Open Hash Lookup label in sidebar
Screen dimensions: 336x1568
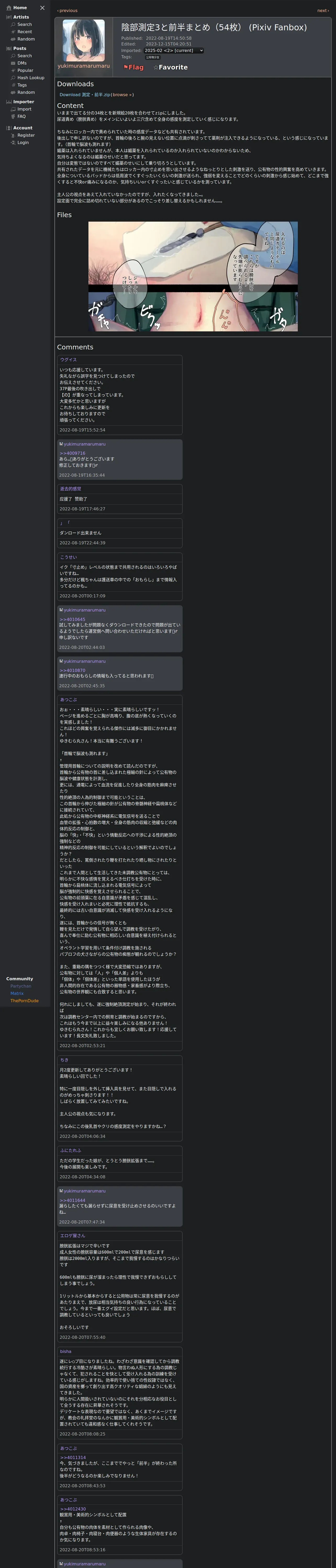[x=31, y=78]
